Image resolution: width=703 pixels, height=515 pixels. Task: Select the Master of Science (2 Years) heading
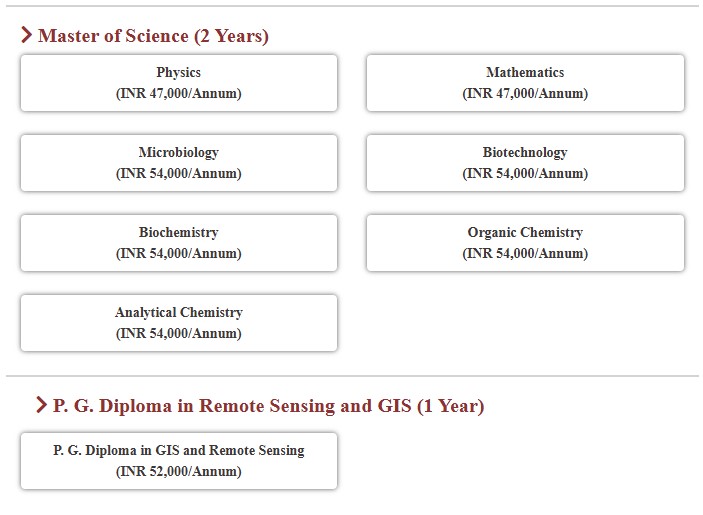[x=153, y=36]
